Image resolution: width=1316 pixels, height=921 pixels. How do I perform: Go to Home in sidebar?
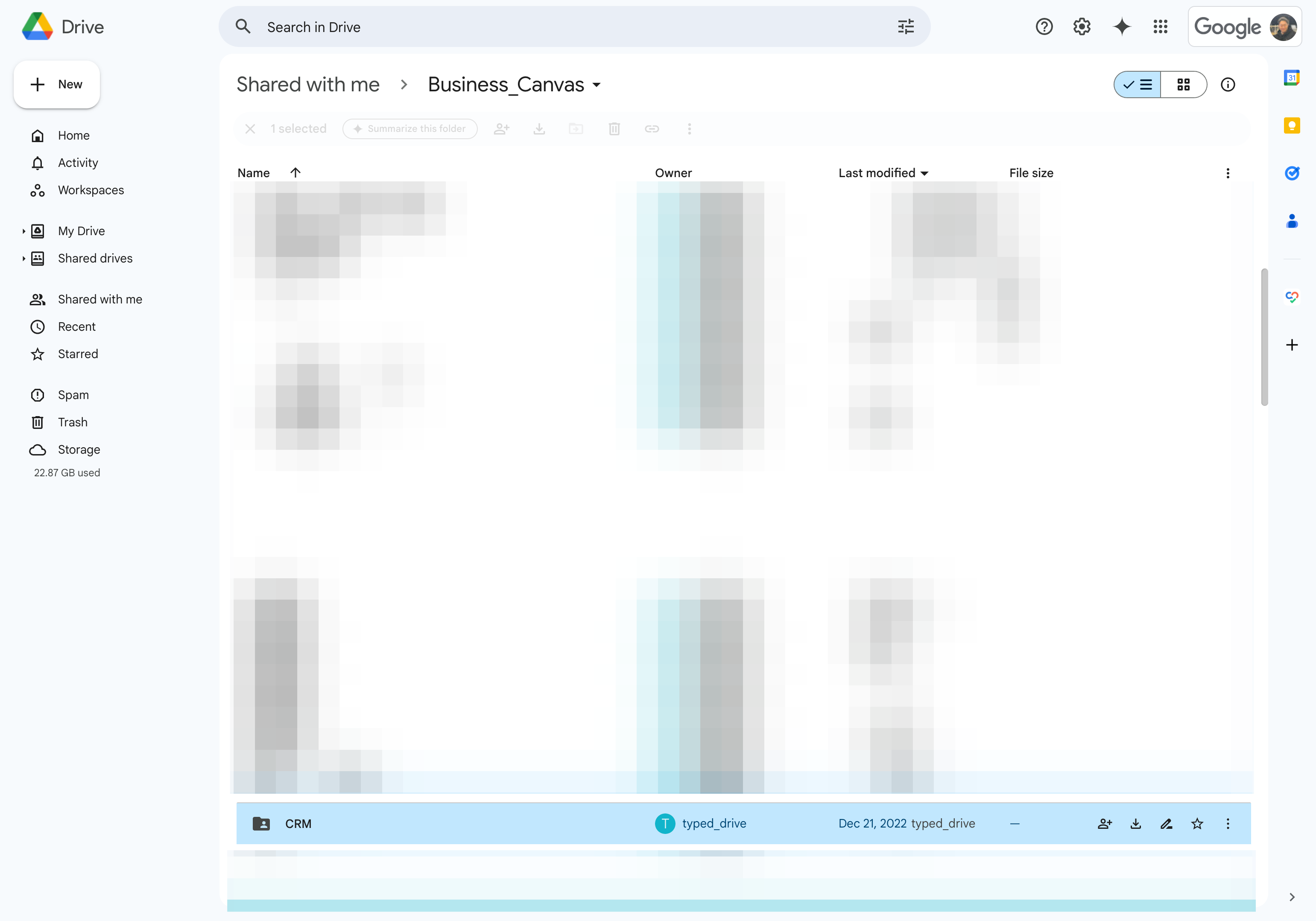click(73, 136)
